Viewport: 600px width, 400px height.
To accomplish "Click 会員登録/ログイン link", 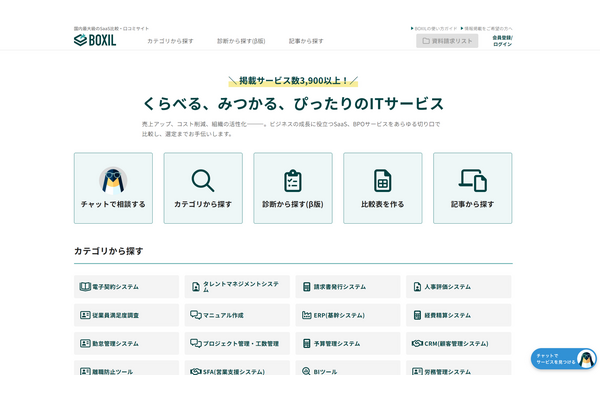I will click(x=502, y=41).
